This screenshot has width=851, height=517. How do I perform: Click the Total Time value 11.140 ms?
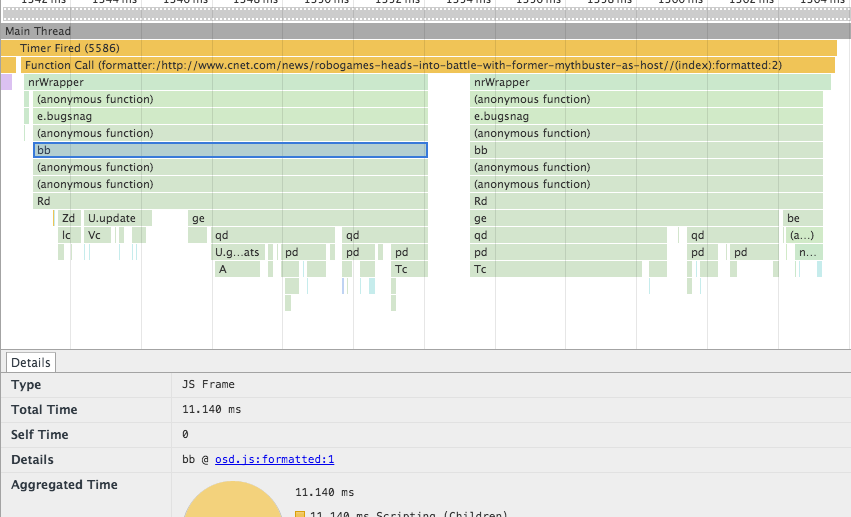click(x=211, y=410)
